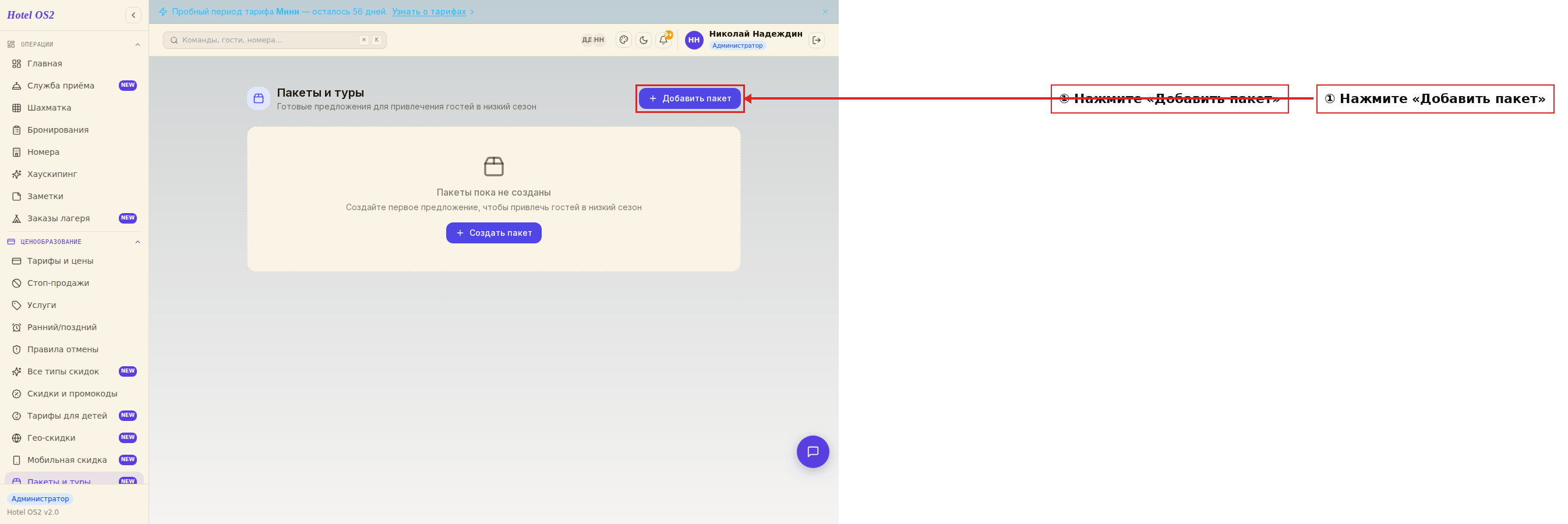
Task: Click the ДД team avatar
Action: pyautogui.click(x=586, y=40)
